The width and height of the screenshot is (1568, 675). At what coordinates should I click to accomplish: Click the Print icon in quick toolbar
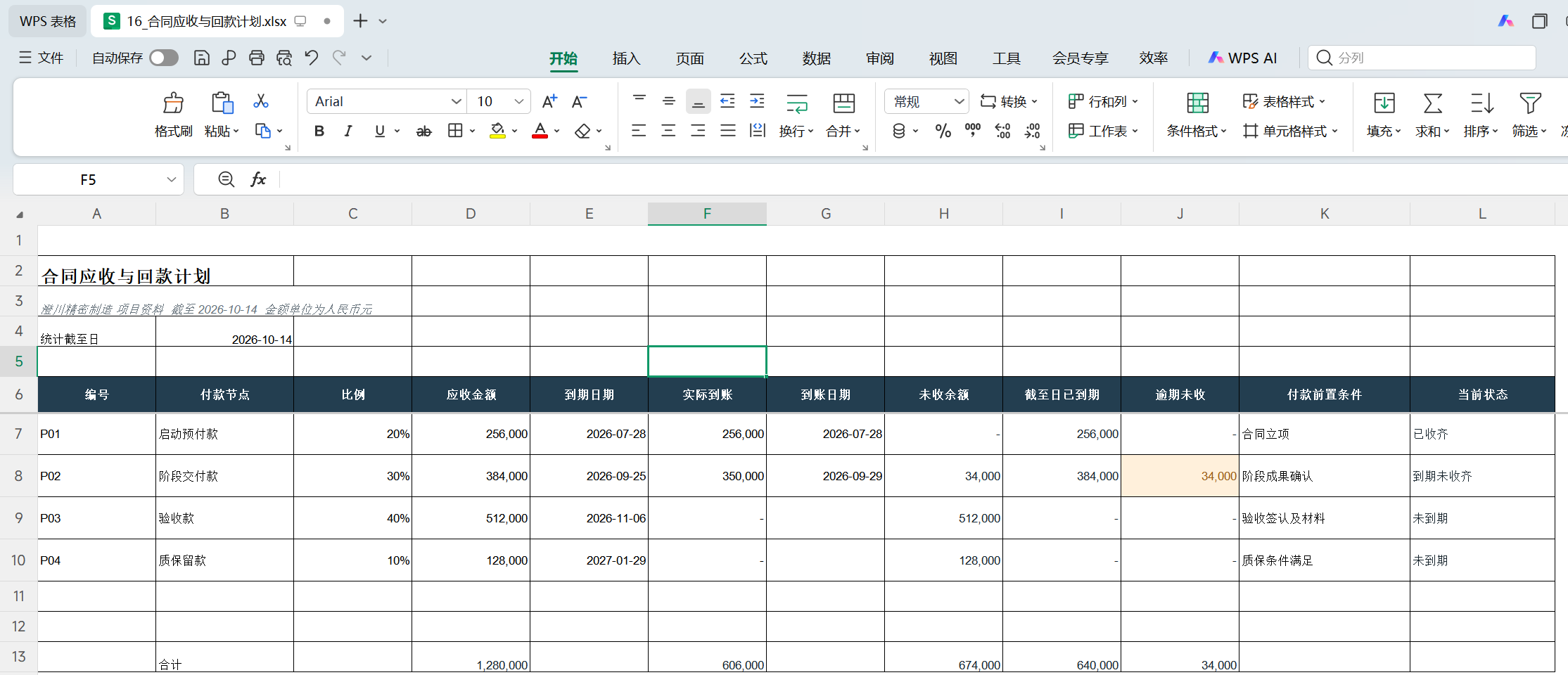pyautogui.click(x=256, y=58)
